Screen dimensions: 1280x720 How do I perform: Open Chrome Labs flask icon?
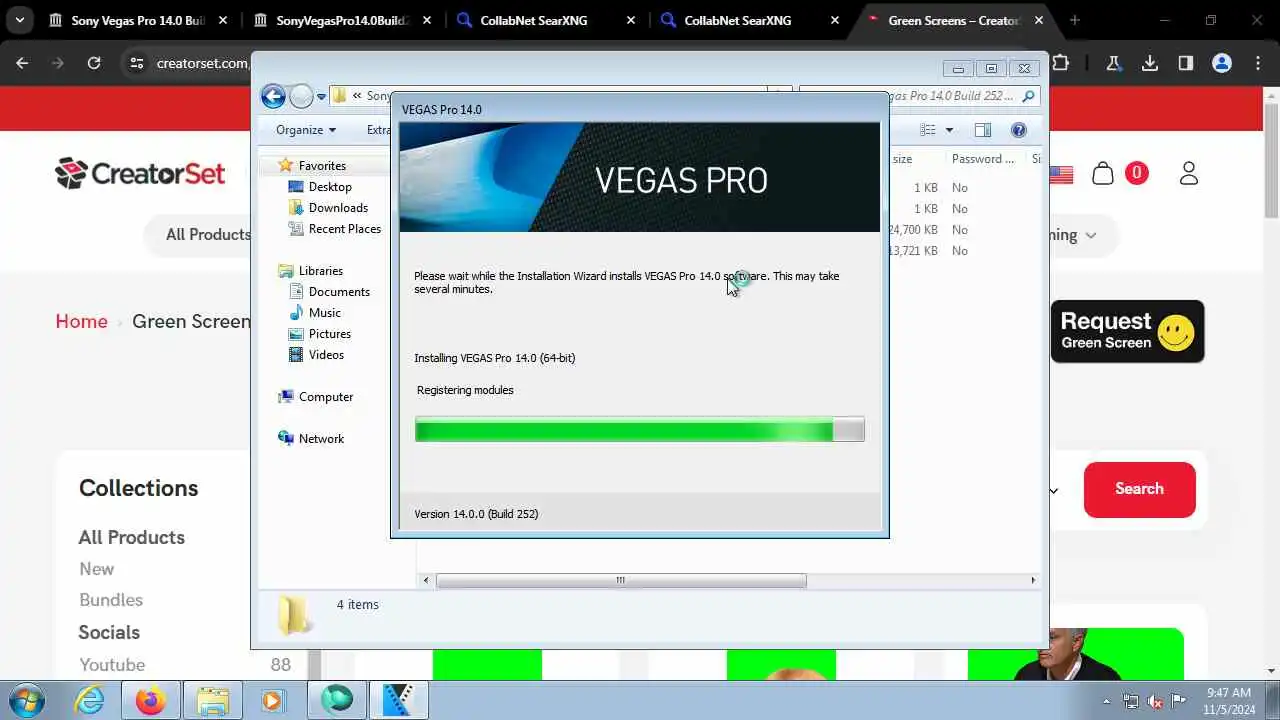1113,63
